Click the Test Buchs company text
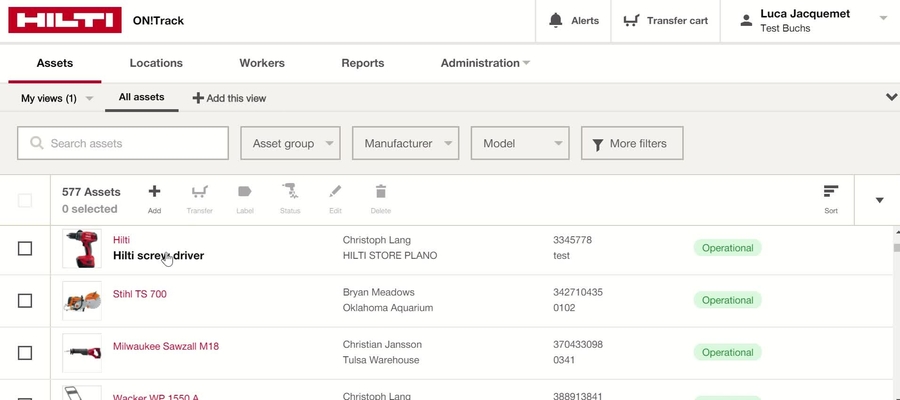900x400 pixels. pos(785,28)
